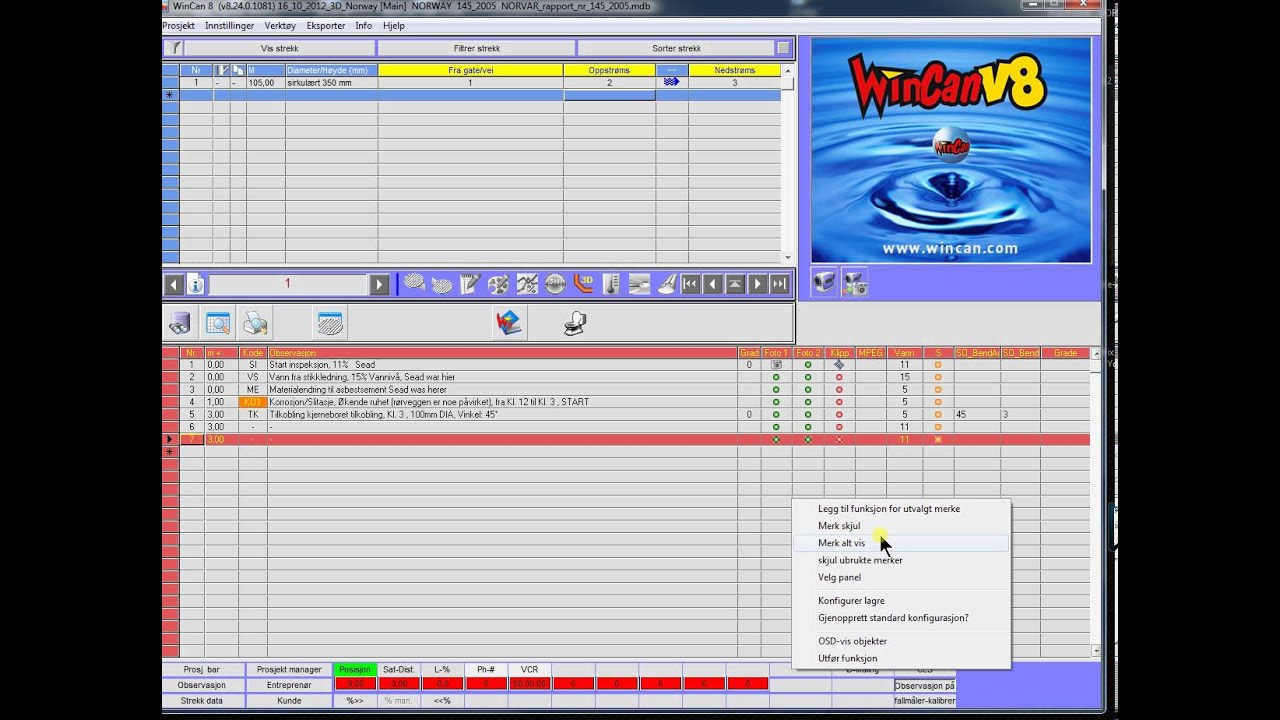Click the hatched pipe window icon
The image size is (1280, 720).
(330, 323)
